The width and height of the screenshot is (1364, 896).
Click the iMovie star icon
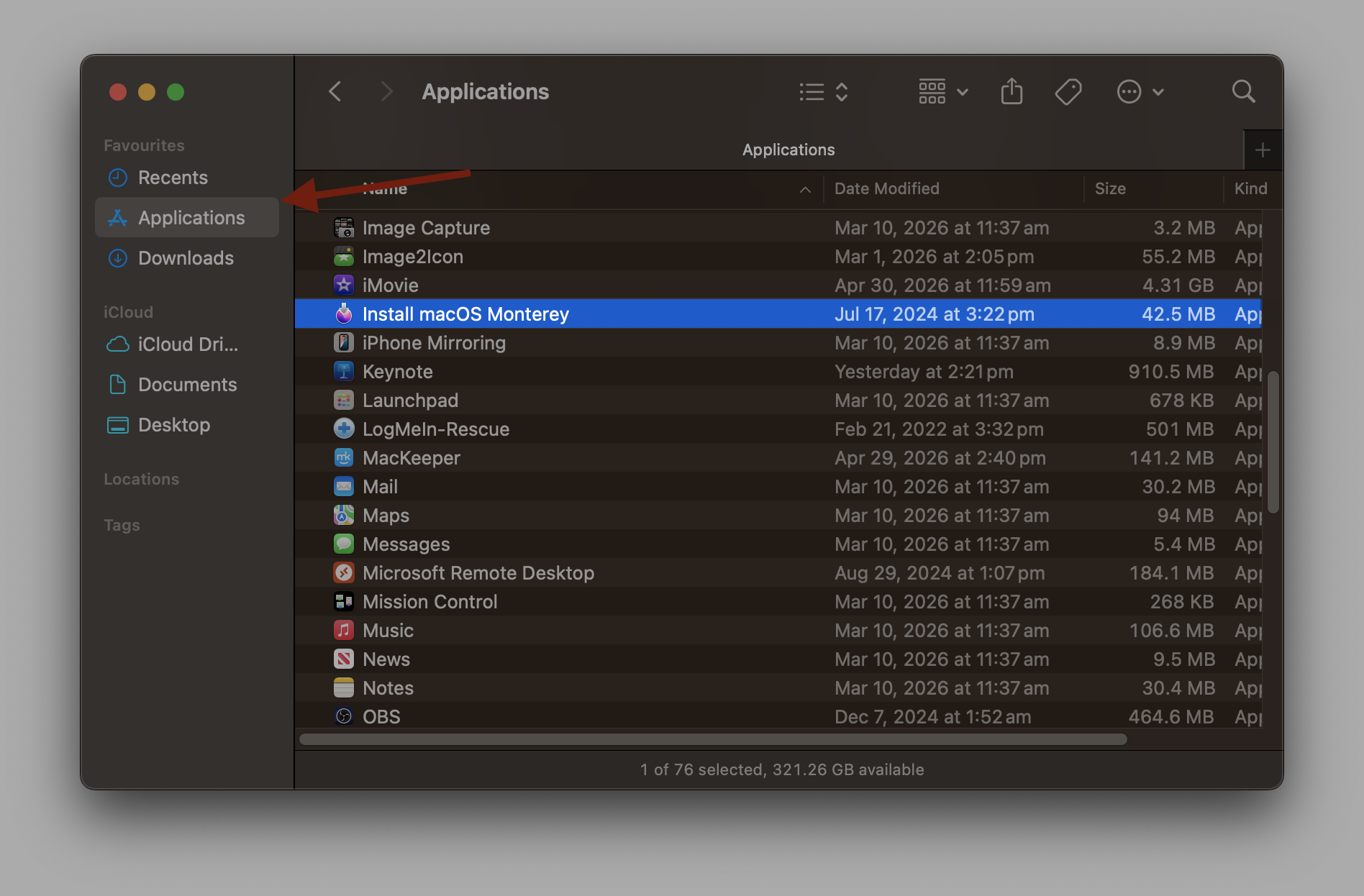(344, 285)
